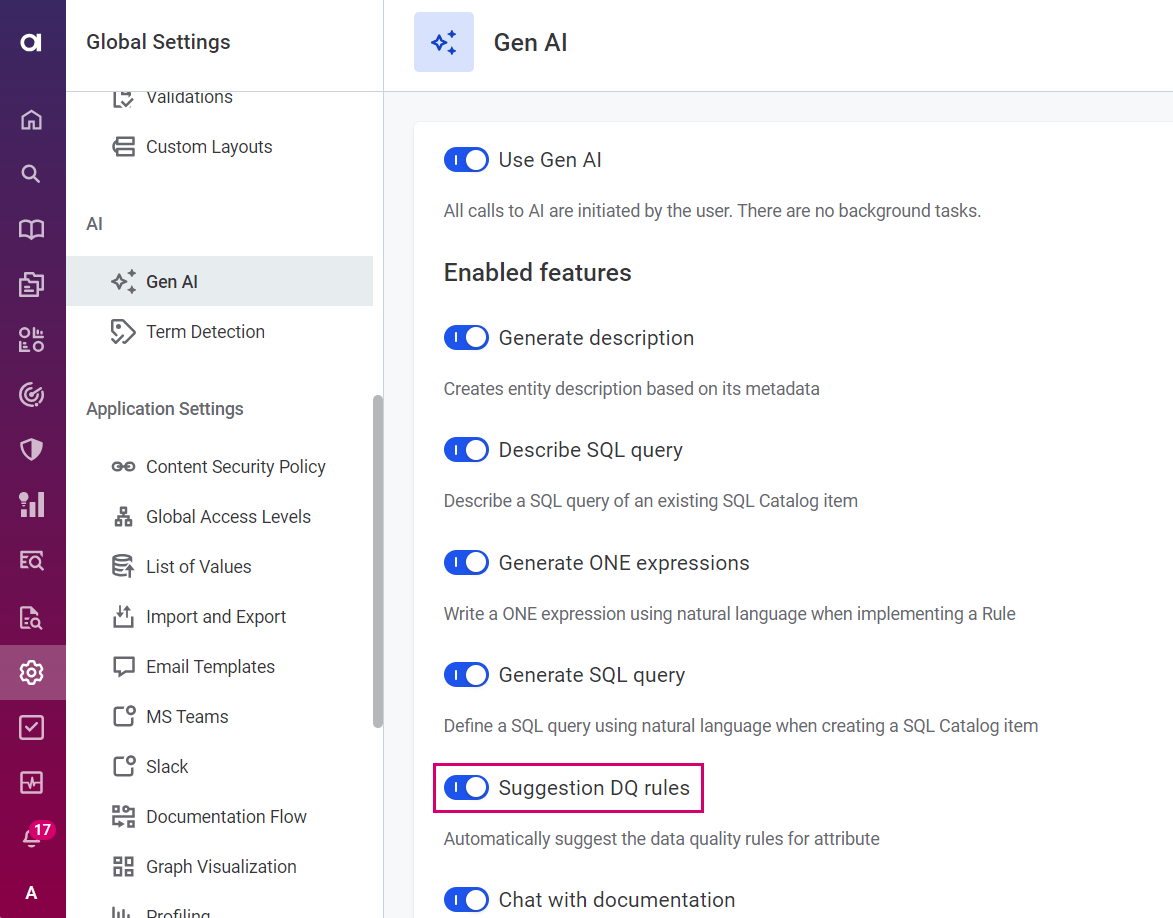1173x918 pixels.
Task: Open search from the left rail
Action: [x=32, y=175]
